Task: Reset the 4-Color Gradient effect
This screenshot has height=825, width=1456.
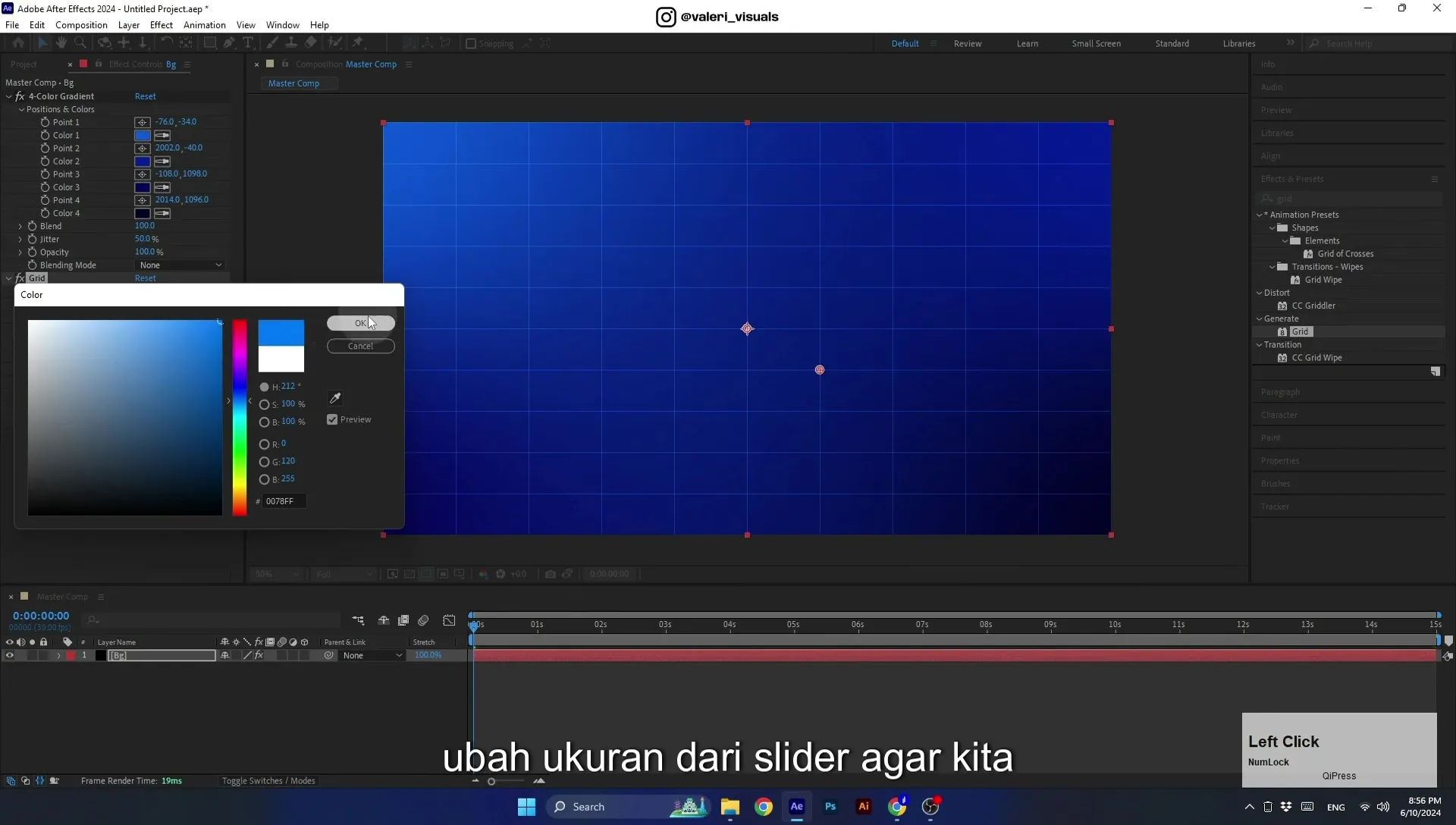Action: (145, 96)
